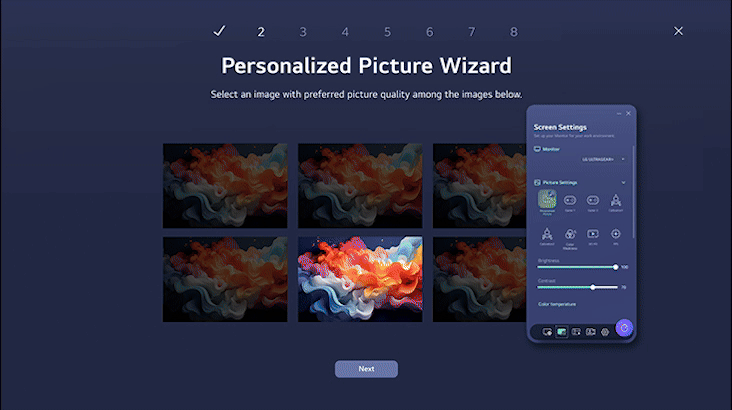Select the top-left sample image
The width and height of the screenshot is (732, 410).
(x=225, y=185)
